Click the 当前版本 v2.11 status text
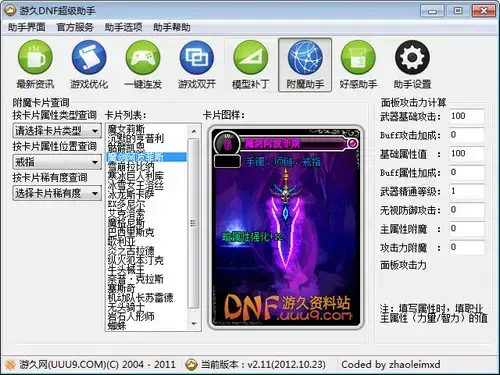This screenshot has height=375, width=500. (263, 365)
